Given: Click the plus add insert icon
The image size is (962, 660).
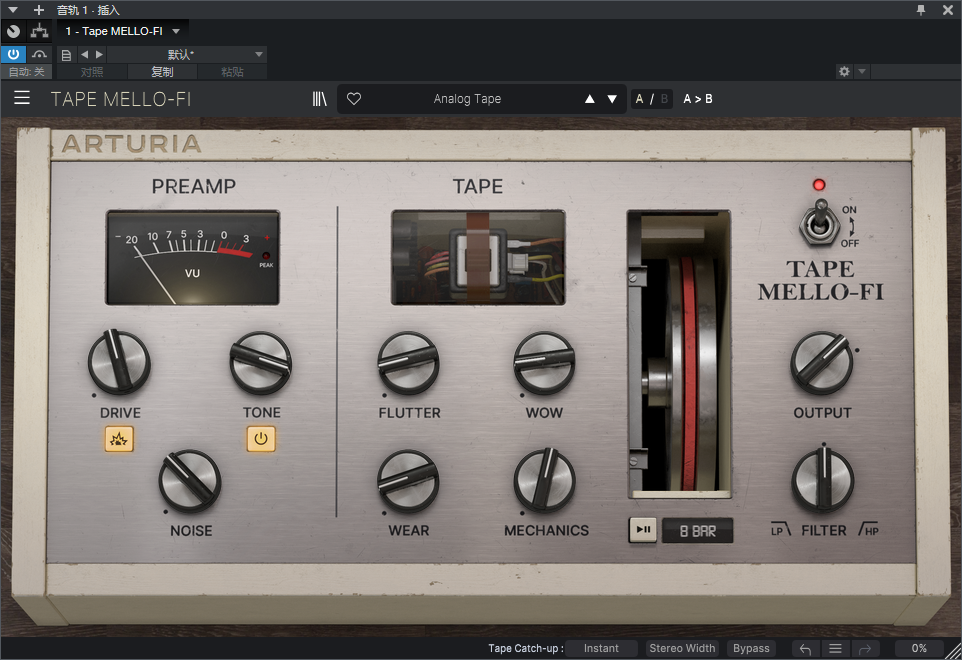Looking at the screenshot, I should point(39,10).
